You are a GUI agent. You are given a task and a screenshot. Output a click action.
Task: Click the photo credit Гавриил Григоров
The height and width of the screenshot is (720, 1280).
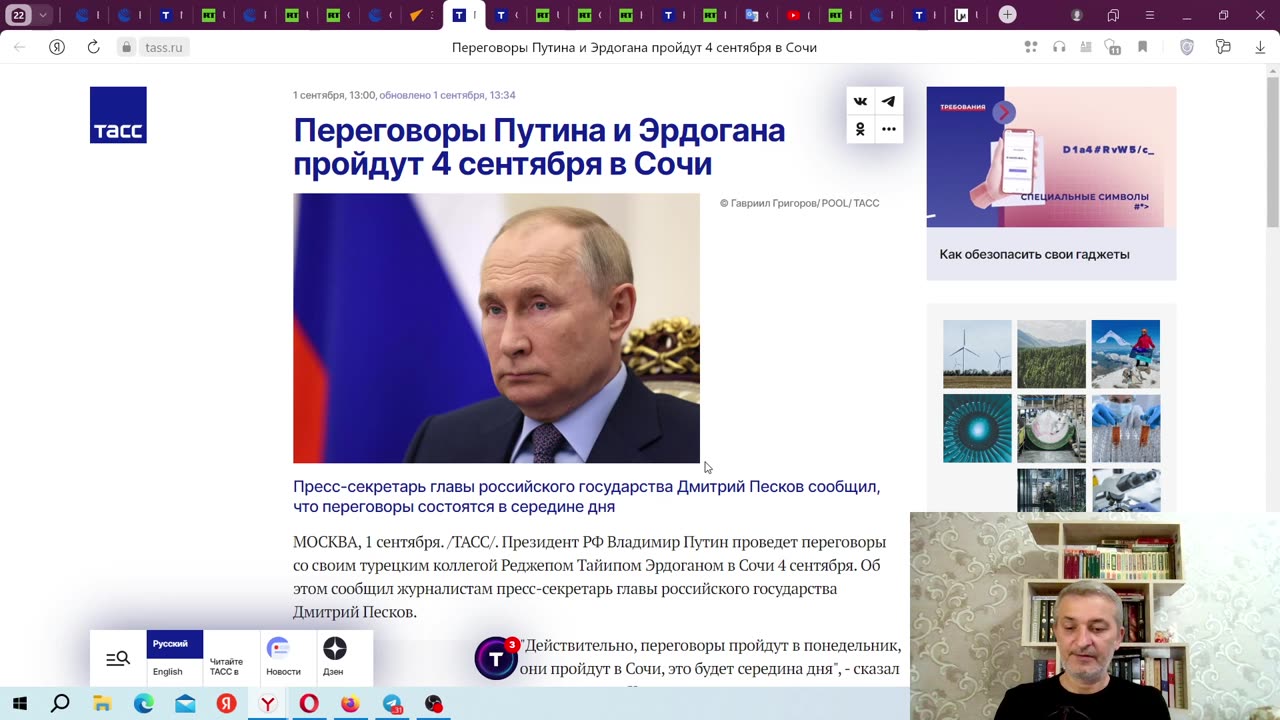coord(799,203)
